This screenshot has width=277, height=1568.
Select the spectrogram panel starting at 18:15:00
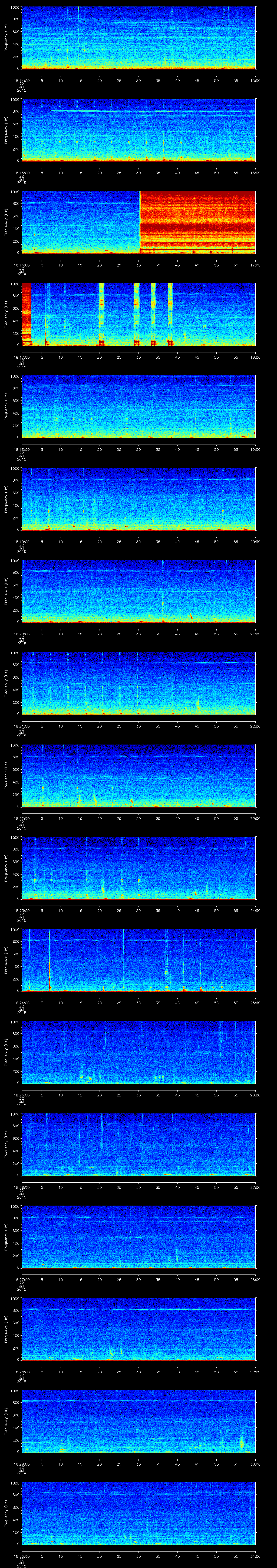138,130
